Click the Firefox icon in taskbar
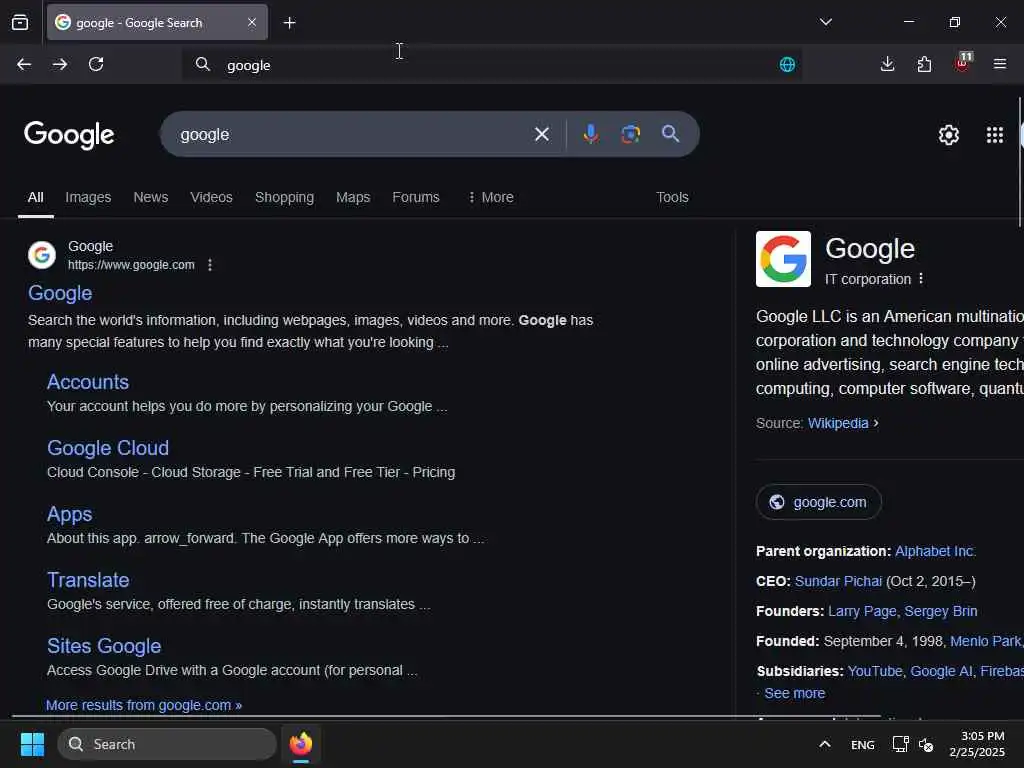Screen dimensions: 1024x768 (x=301, y=744)
